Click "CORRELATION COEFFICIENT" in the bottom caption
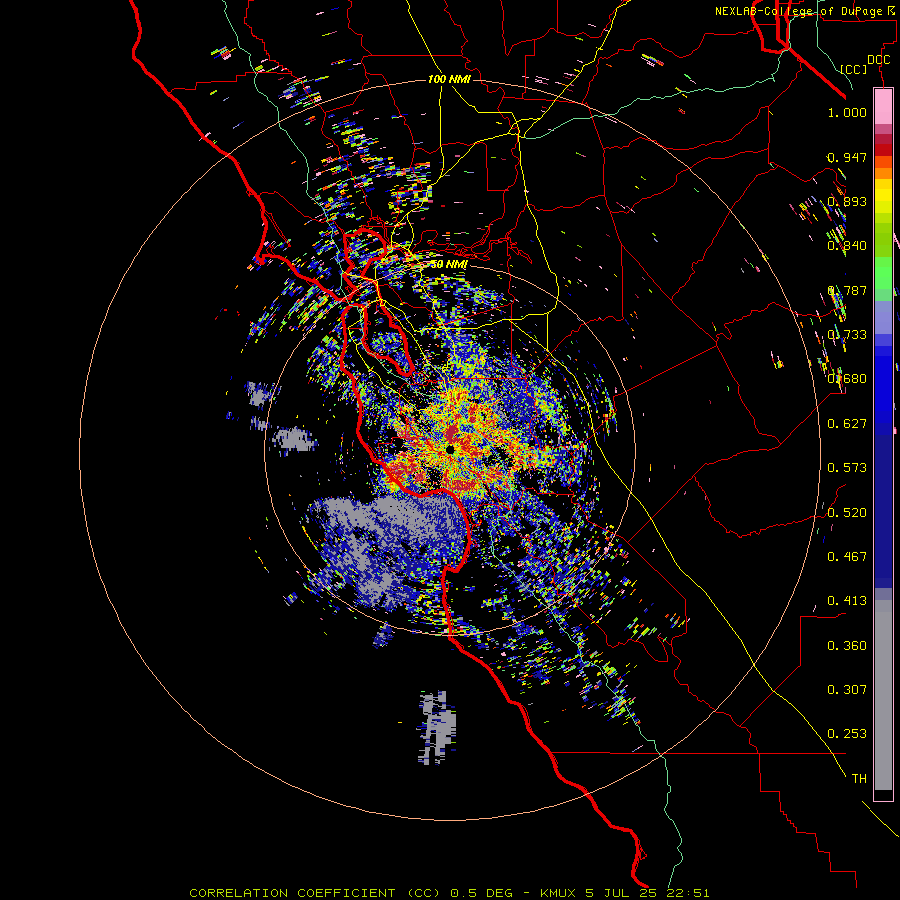This screenshot has height=900, width=900. tap(292, 893)
